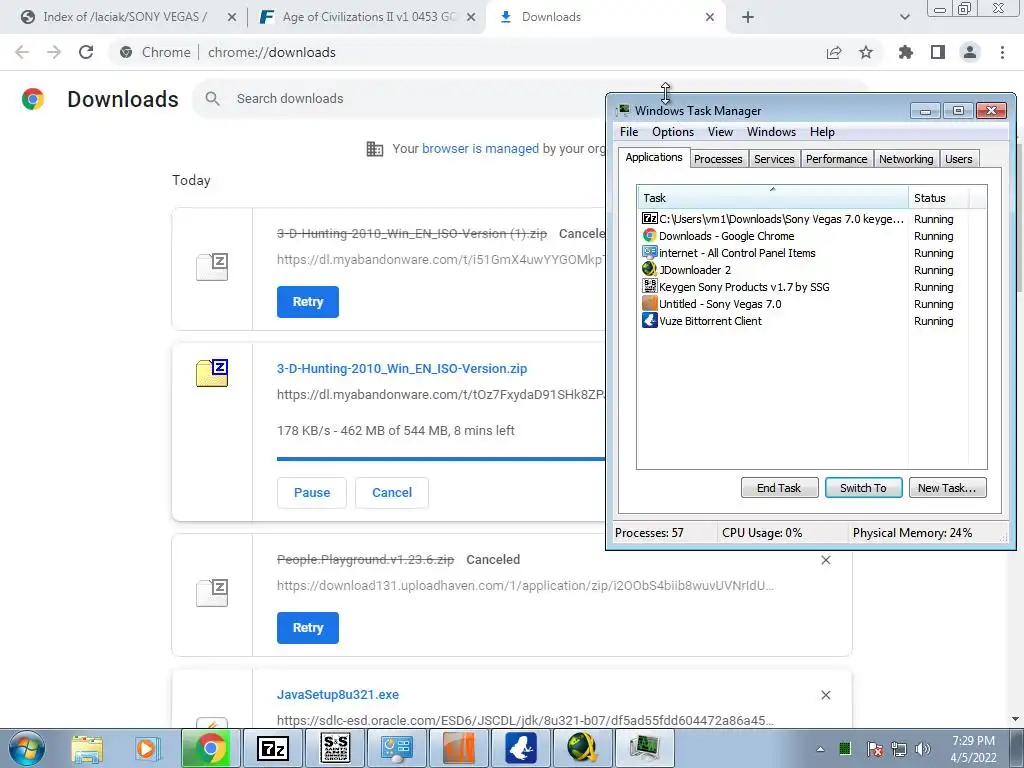Image resolution: width=1024 pixels, height=768 pixels.
Task: Open Windows Explorer from taskbar
Action: 87,748
